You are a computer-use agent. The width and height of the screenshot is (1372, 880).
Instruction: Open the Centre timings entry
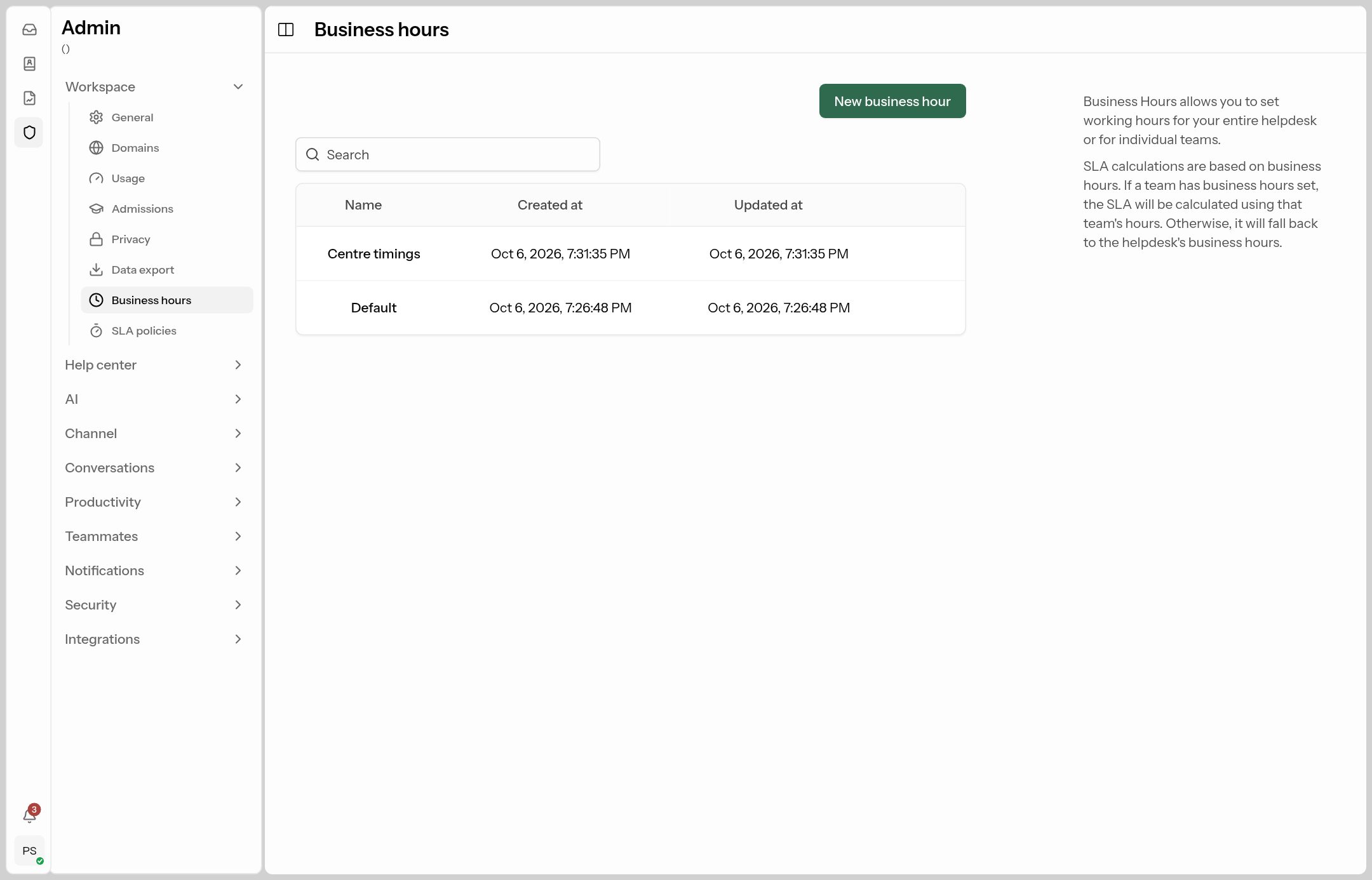tap(373, 253)
